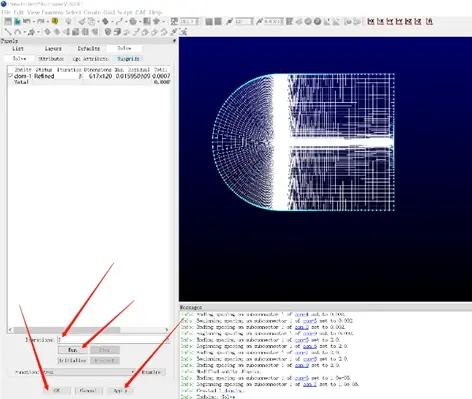The width and height of the screenshot is (472, 399).
Task: Click the yellow help icon in toolbar
Action: pyautogui.click(x=55, y=21)
